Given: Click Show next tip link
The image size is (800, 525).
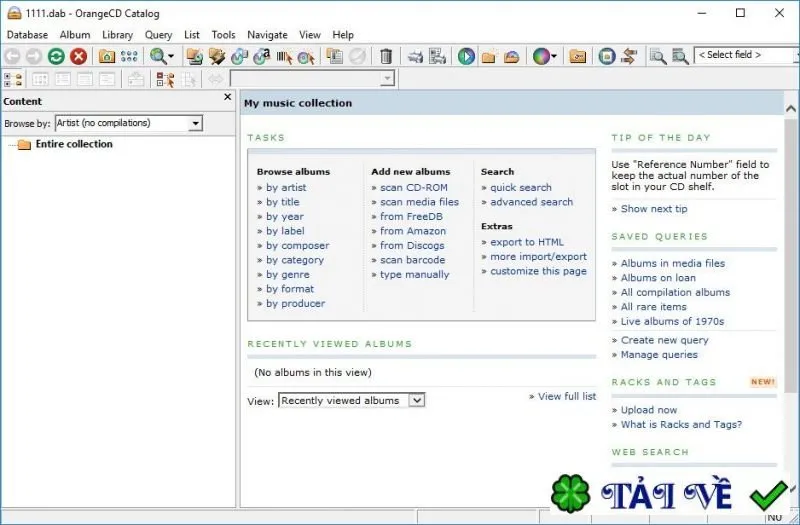Looking at the screenshot, I should [654, 209].
